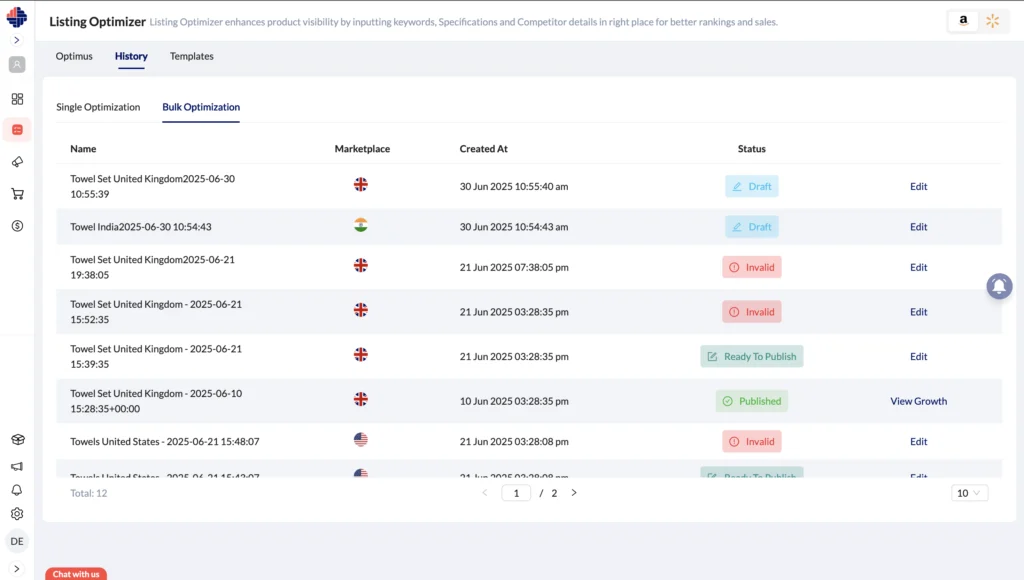Open the sidebar bell notifications icon
The width and height of the screenshot is (1024, 580).
pyautogui.click(x=17, y=490)
